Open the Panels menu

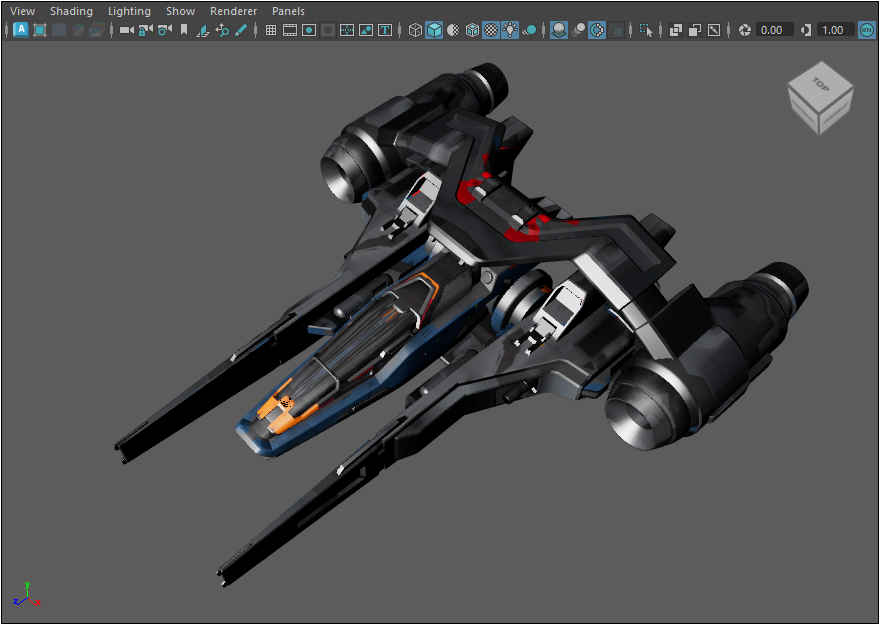[x=288, y=11]
